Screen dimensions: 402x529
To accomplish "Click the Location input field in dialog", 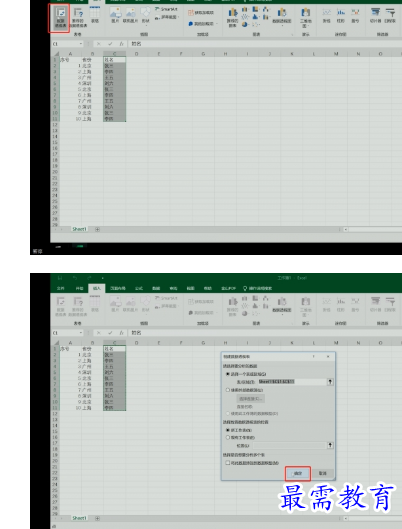I will tap(289, 446).
